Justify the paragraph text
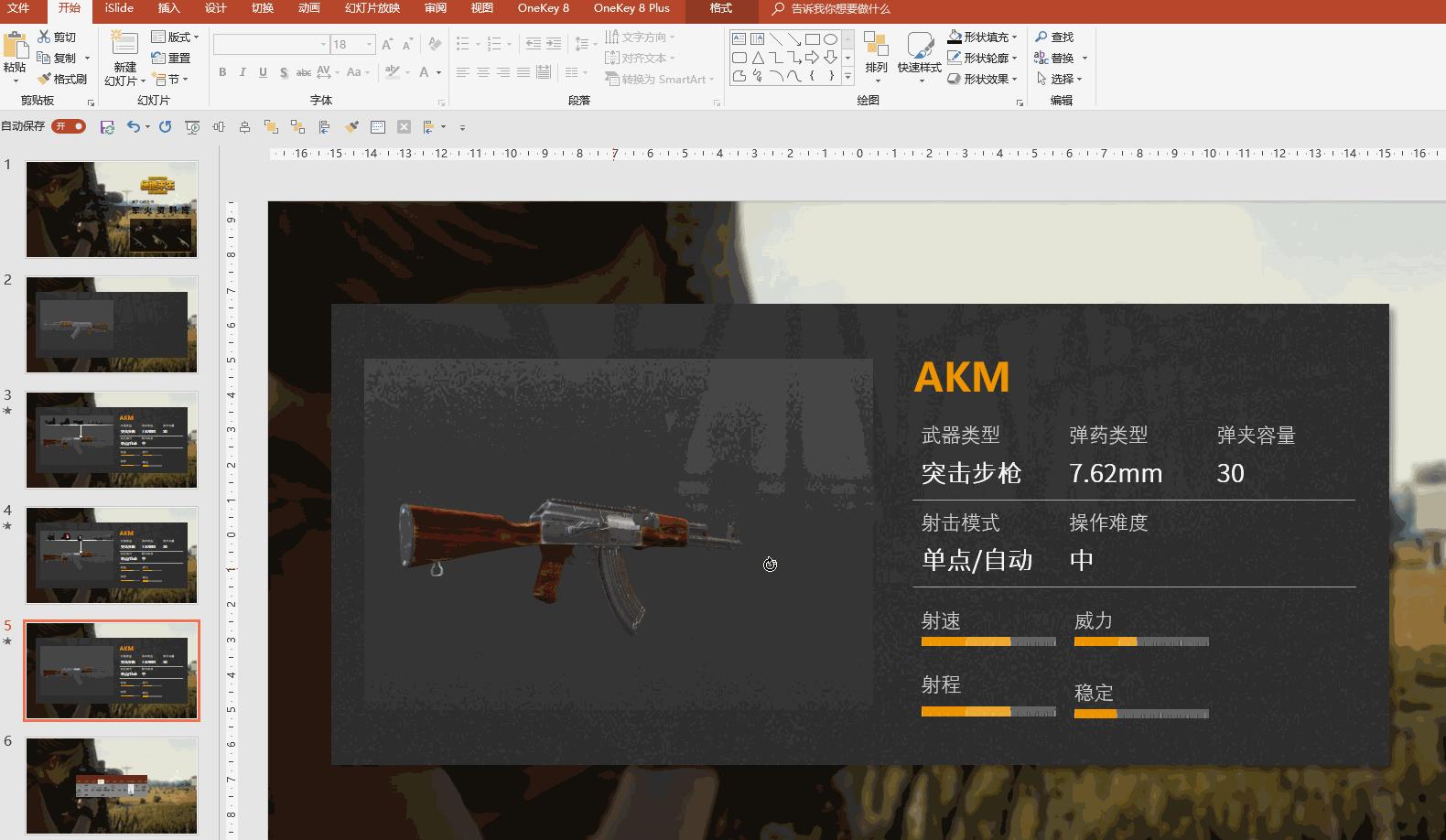 (523, 72)
